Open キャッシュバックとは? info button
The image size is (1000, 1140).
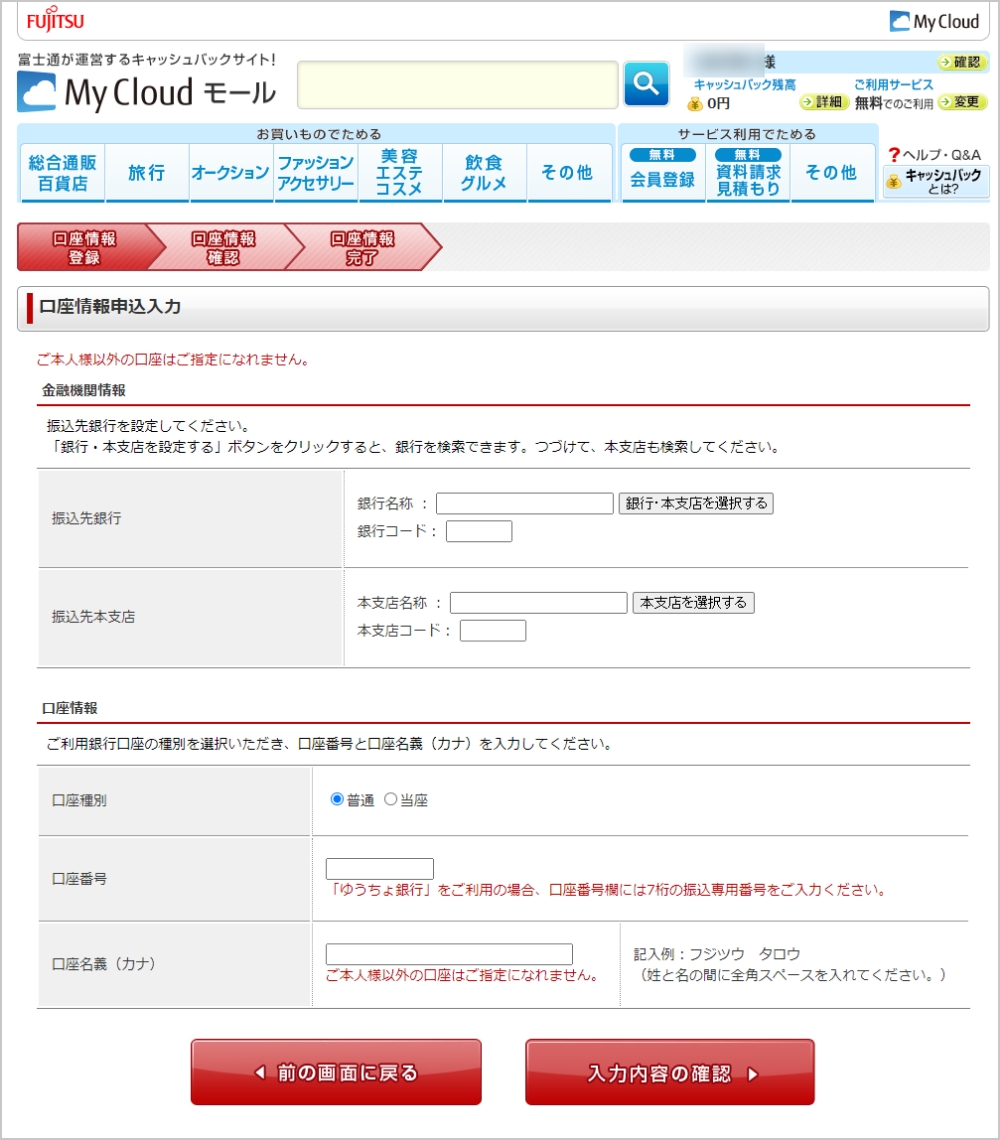tap(935, 181)
